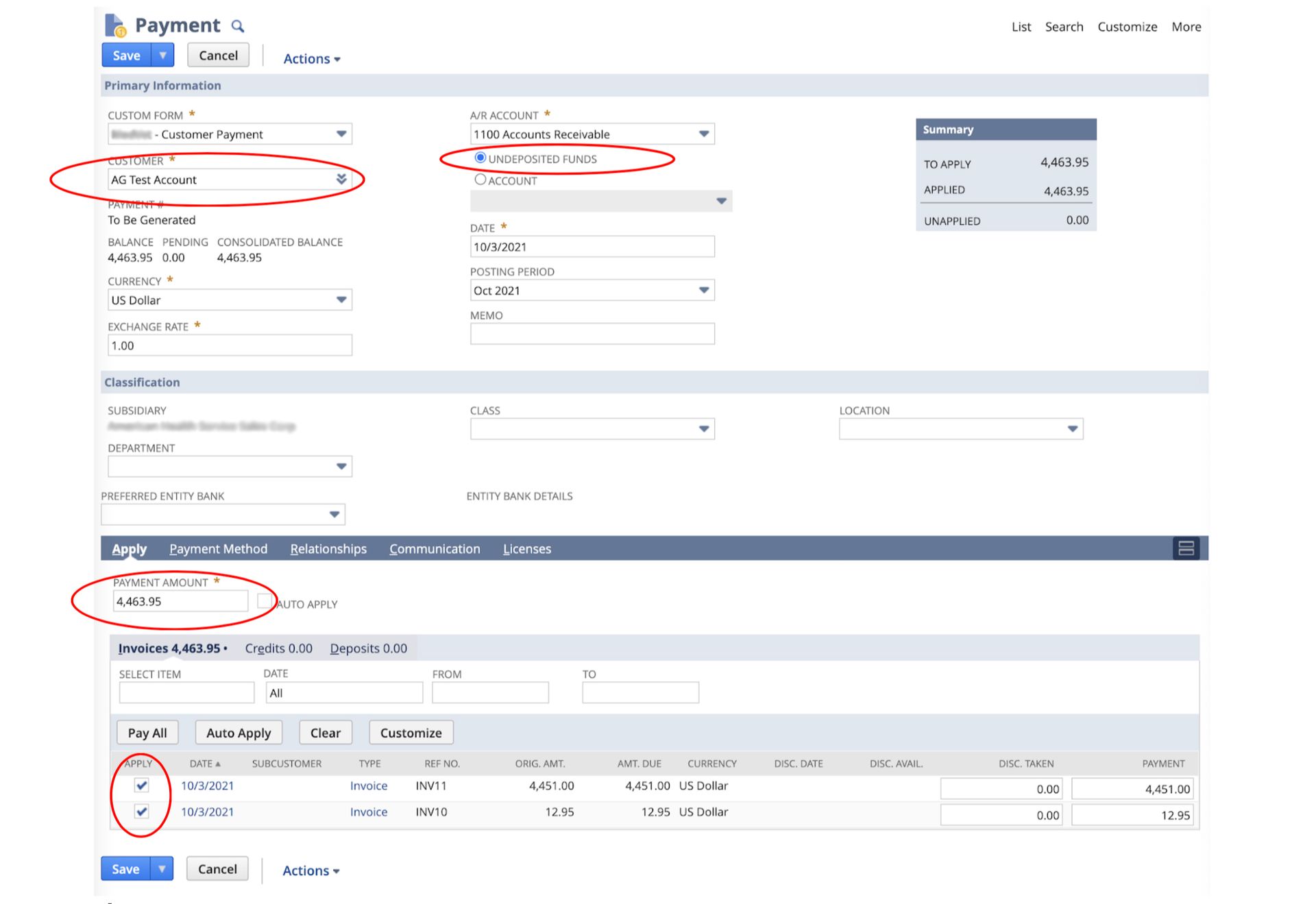Click the top Cancel button
This screenshot has height=904, width=1316.
coord(219,56)
